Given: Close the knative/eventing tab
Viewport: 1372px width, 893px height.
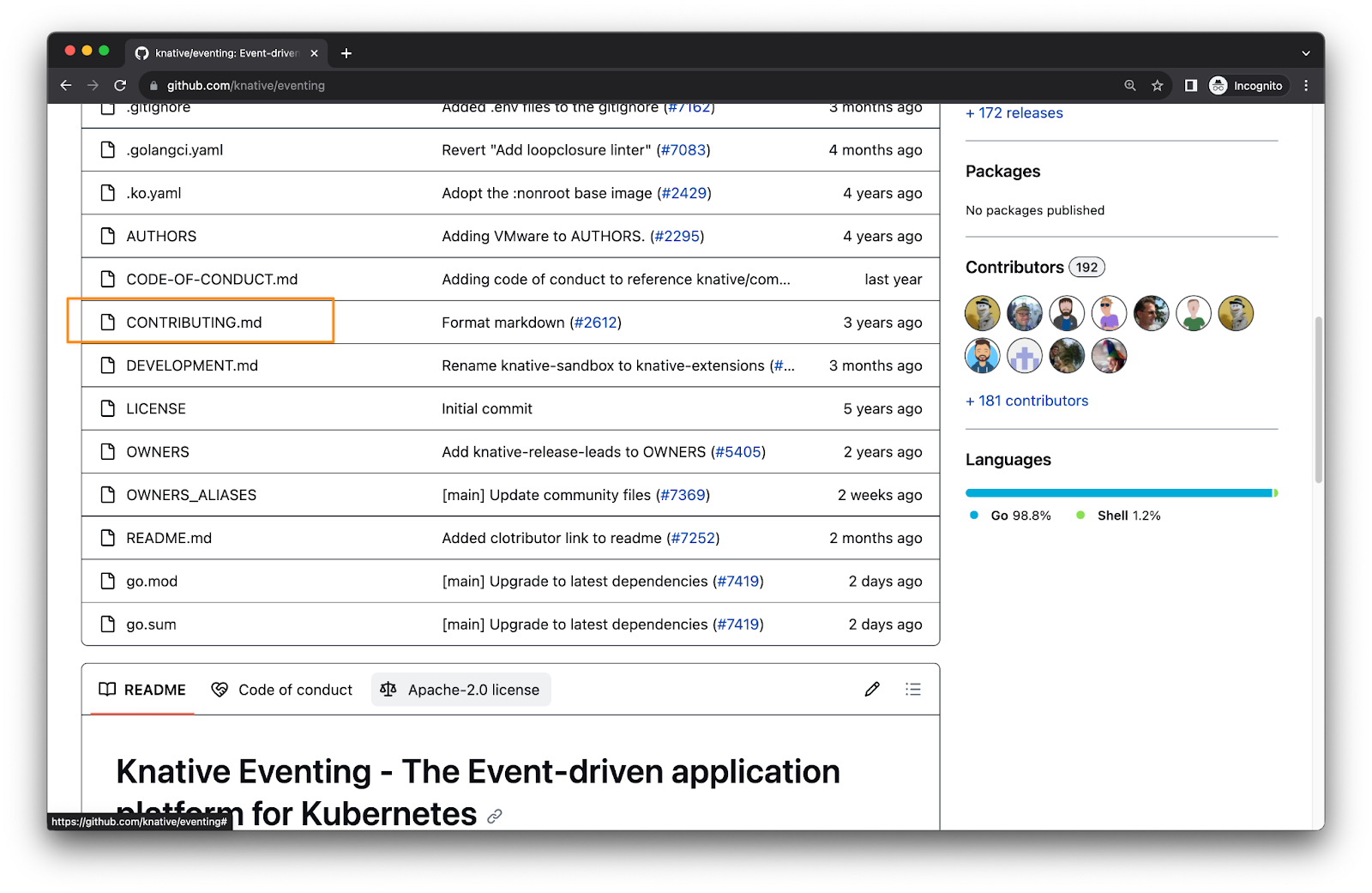Looking at the screenshot, I should tap(315, 53).
